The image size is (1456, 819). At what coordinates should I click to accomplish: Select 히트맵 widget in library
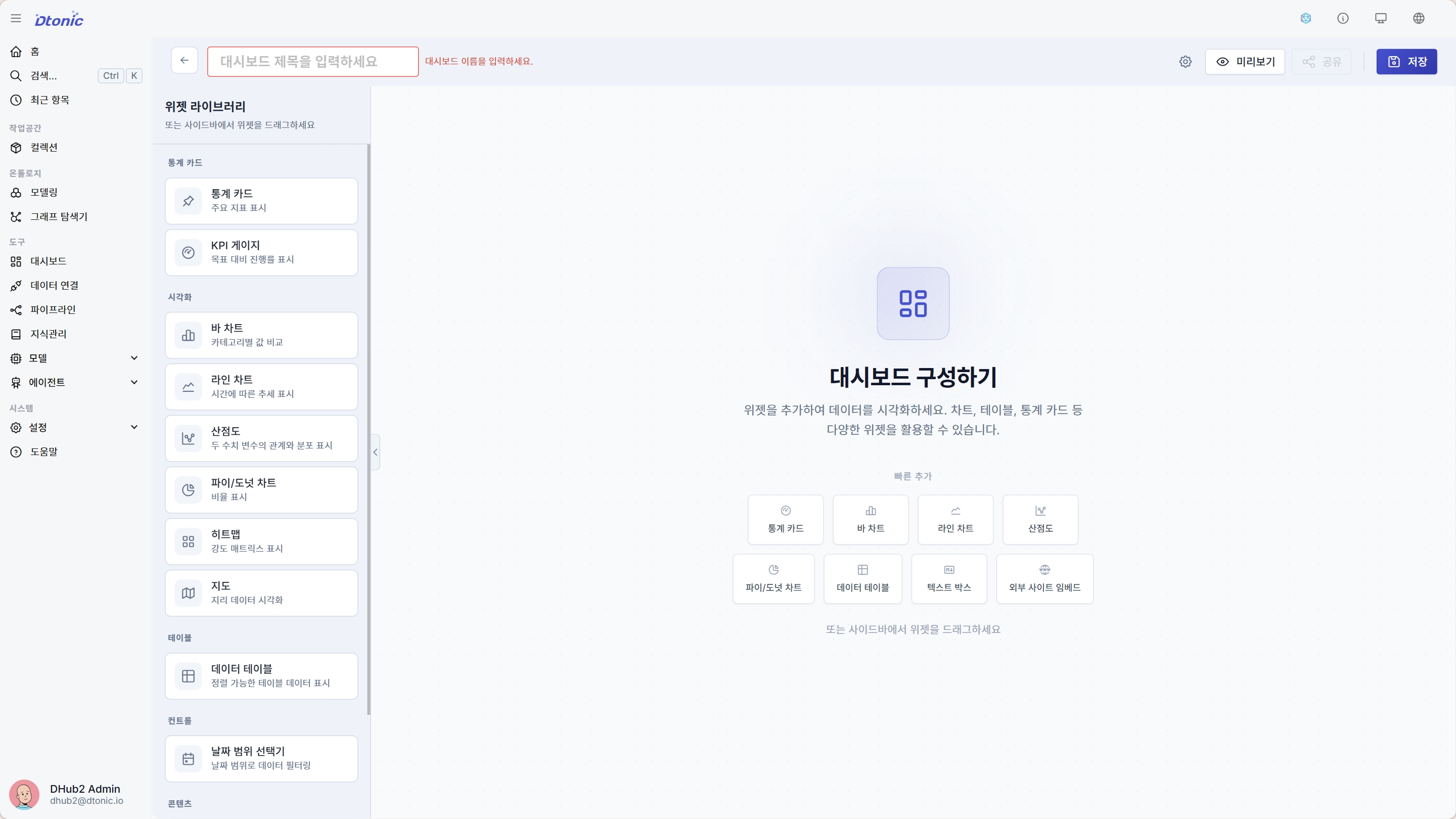(261, 541)
